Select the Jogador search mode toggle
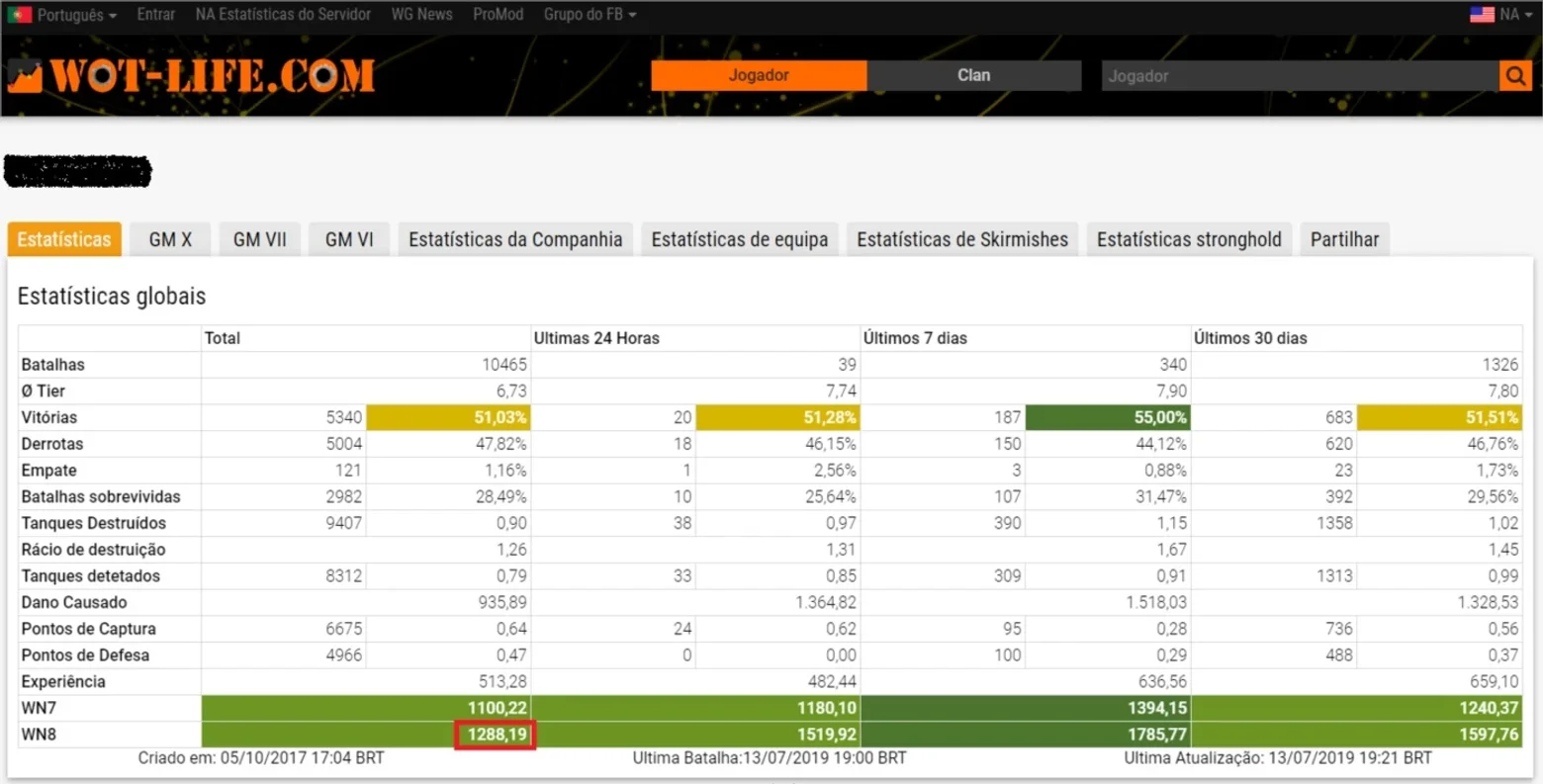This screenshot has height=784, width=1543. coord(759,75)
